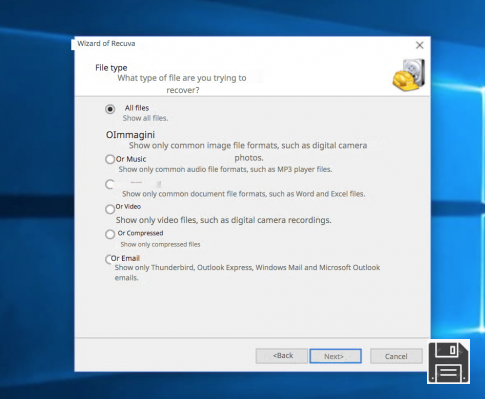The width and height of the screenshot is (485, 399).
Task: Select the All files radio button
Action: 110,109
